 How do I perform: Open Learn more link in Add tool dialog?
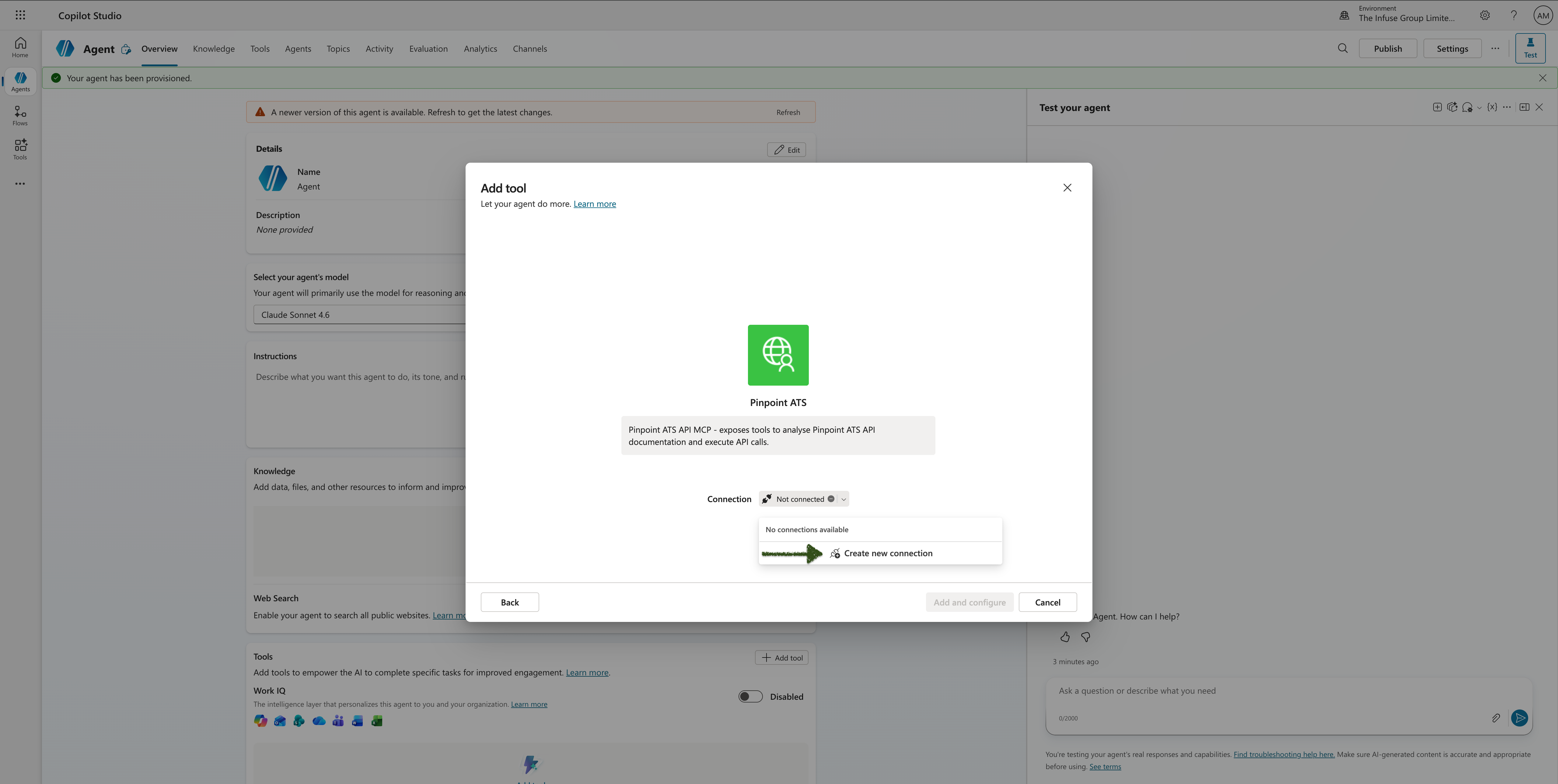595,204
